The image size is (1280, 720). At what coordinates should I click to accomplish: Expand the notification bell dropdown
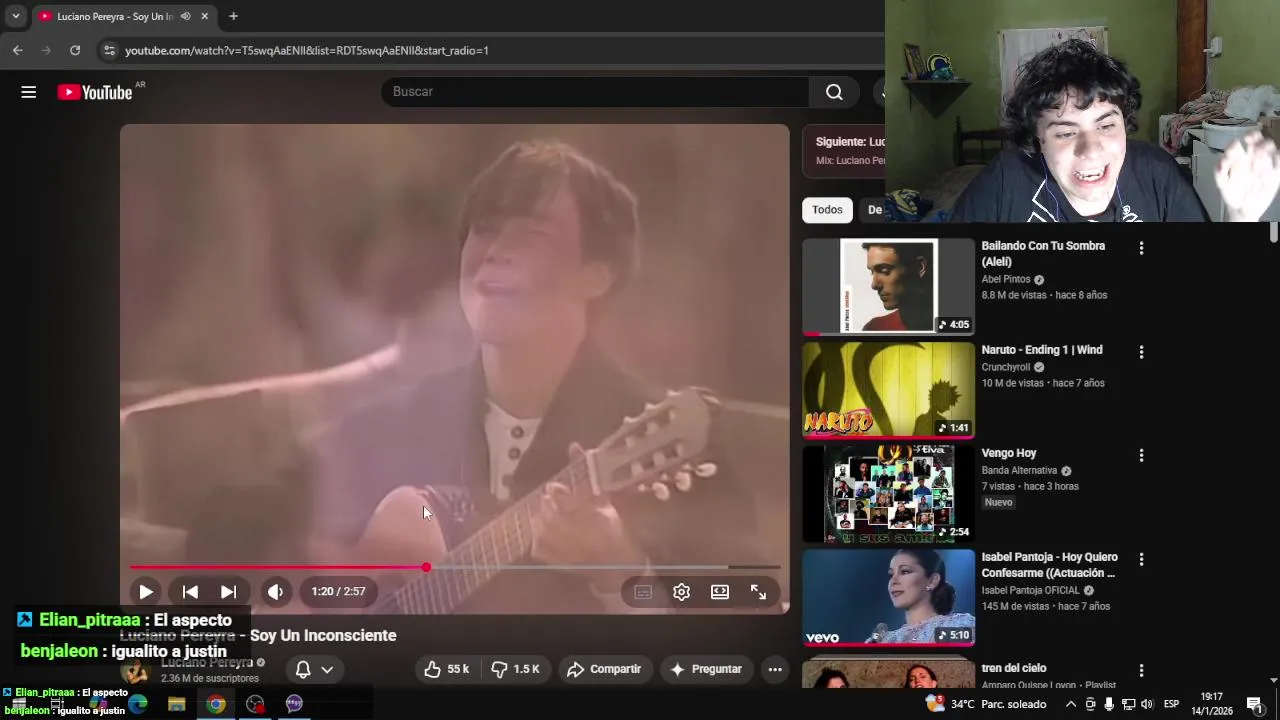coord(313,669)
